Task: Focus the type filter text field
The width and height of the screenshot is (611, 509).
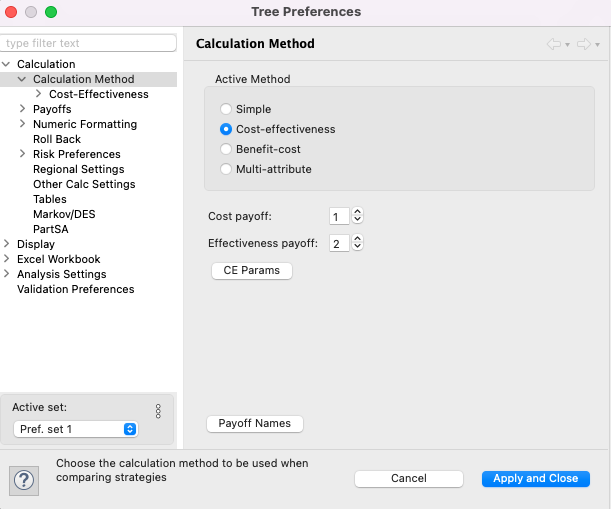Action: coord(88,43)
